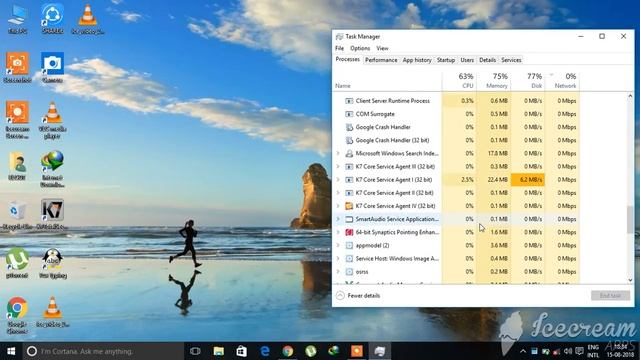
Task: Expand 64-bit Synaptics Pointing Enhance process
Action: (x=338, y=232)
